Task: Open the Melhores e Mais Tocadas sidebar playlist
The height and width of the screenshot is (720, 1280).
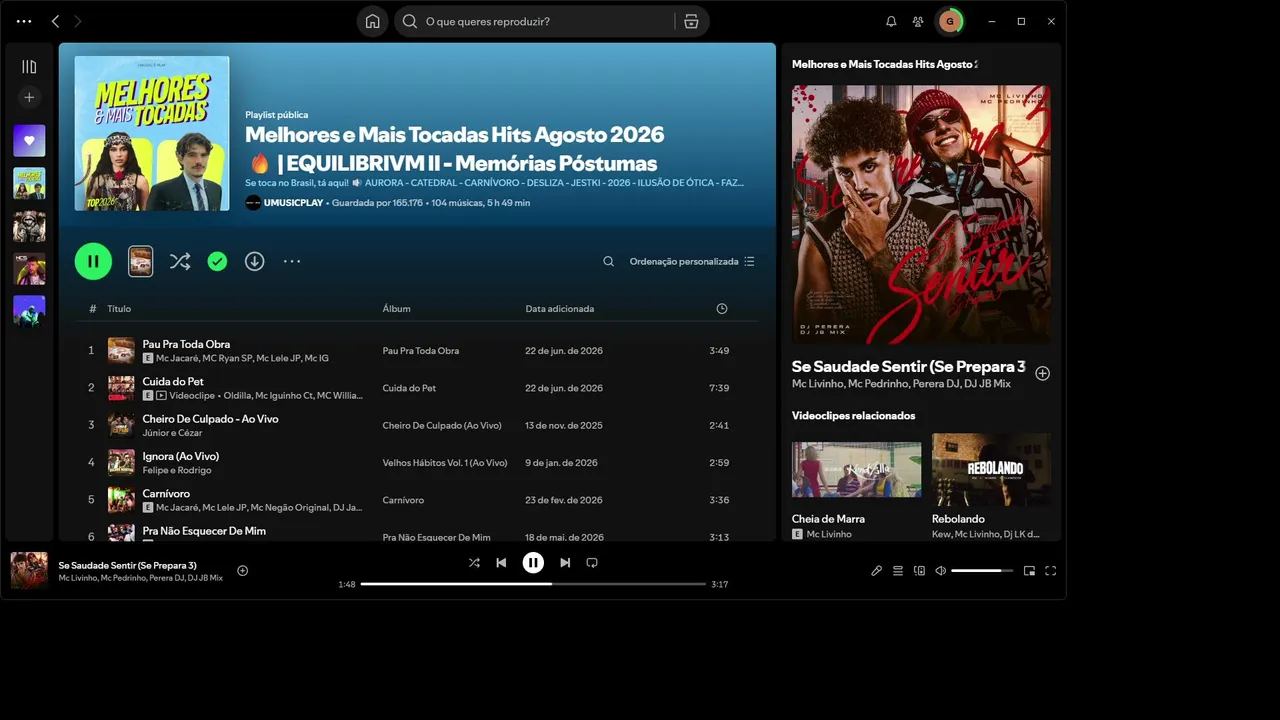Action: 29,184
